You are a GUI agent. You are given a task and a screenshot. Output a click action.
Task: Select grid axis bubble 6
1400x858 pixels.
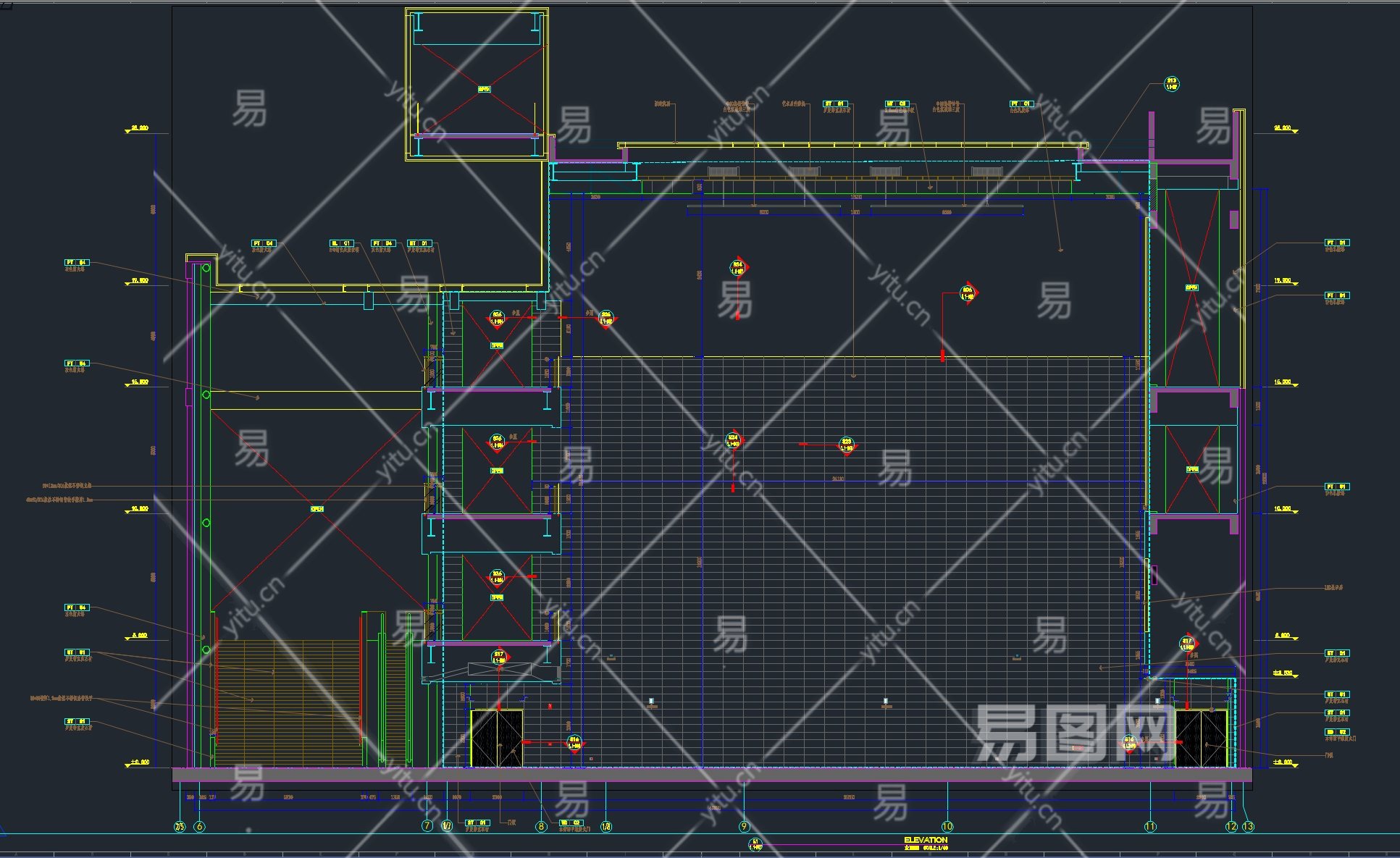200,826
